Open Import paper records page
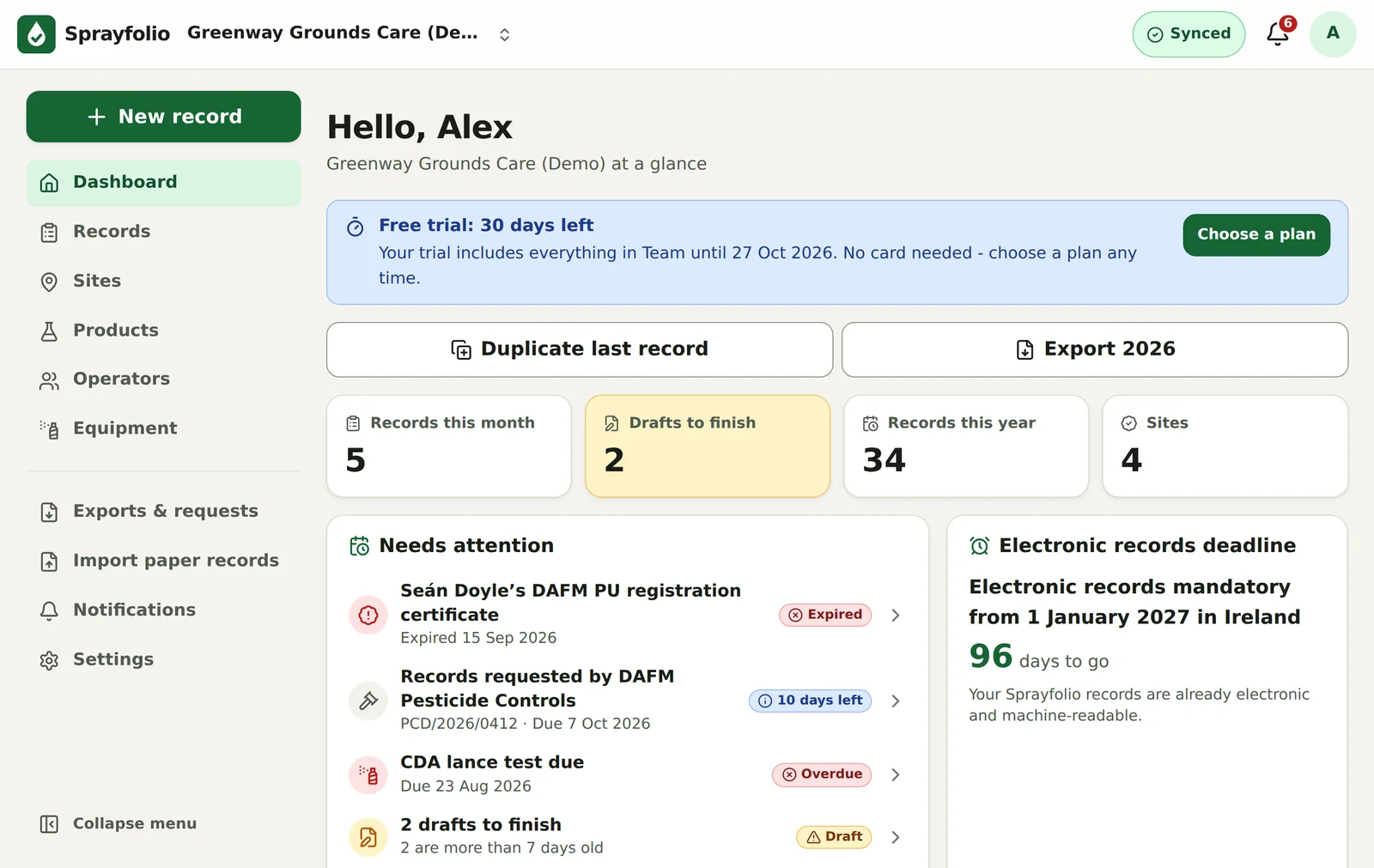The width and height of the screenshot is (1374, 868). click(x=163, y=561)
